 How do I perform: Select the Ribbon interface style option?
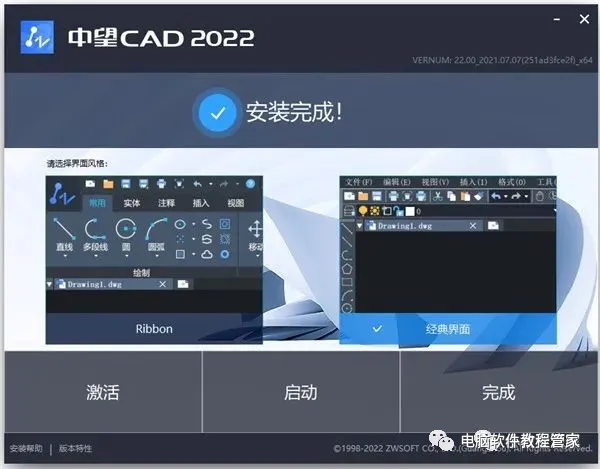click(154, 260)
